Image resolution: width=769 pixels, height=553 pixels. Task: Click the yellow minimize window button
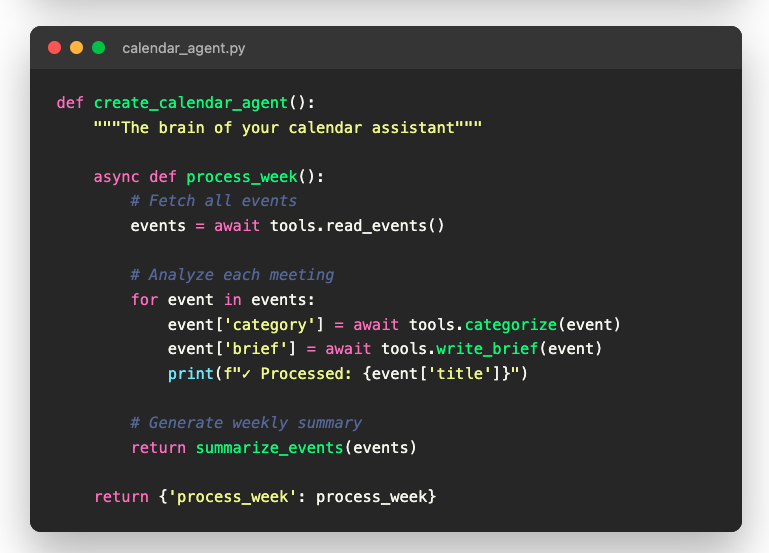pyautogui.click(x=77, y=48)
